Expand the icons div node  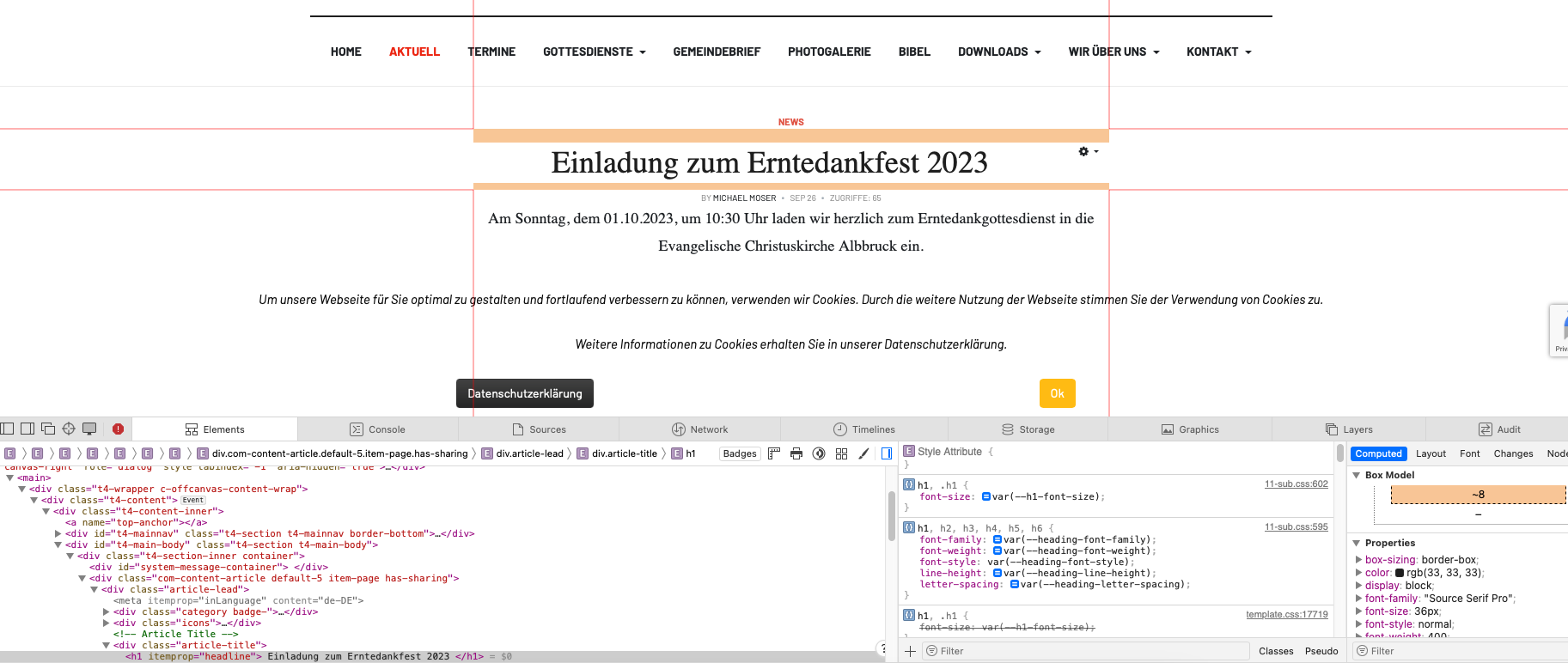pyautogui.click(x=107, y=623)
